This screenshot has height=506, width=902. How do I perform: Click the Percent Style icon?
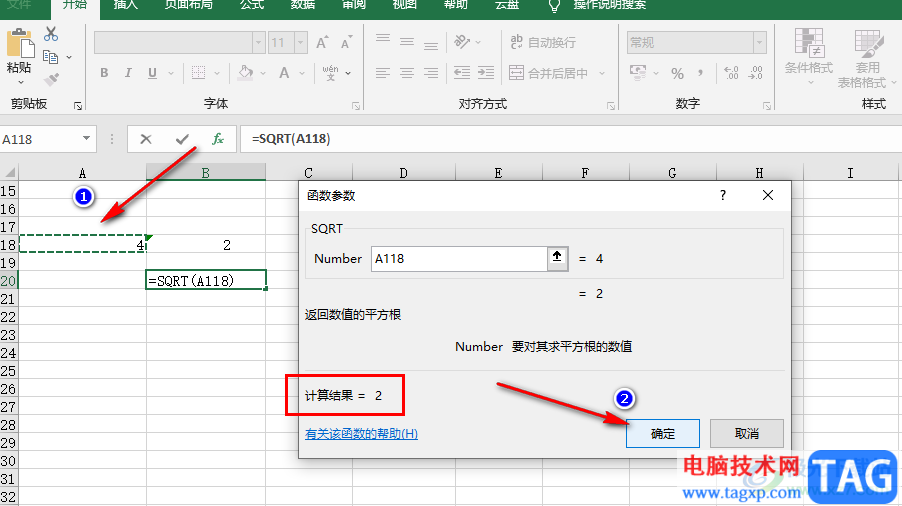[x=677, y=73]
